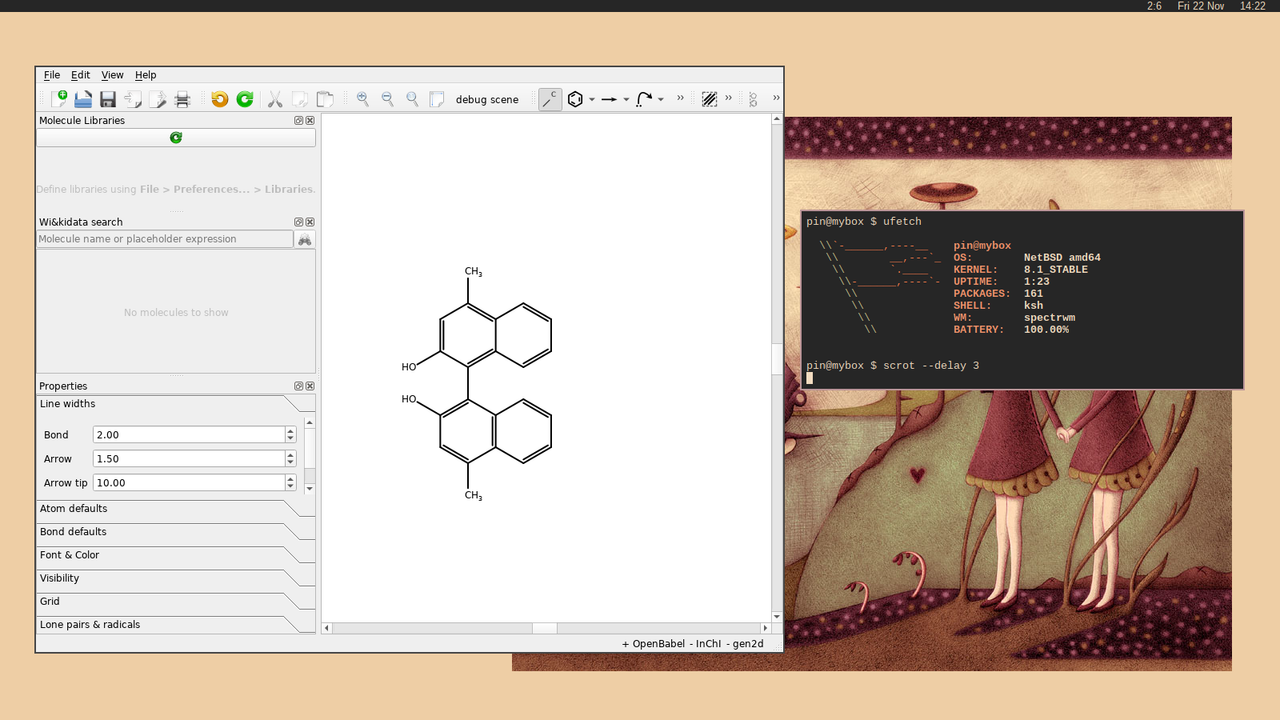Click the canvas vertical scrollbar handle

pyautogui.click(x=777, y=358)
